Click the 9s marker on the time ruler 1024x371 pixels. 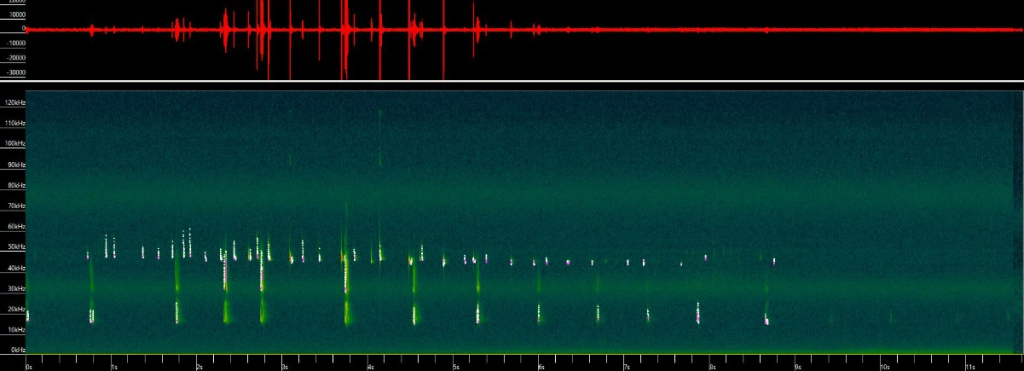(x=798, y=367)
